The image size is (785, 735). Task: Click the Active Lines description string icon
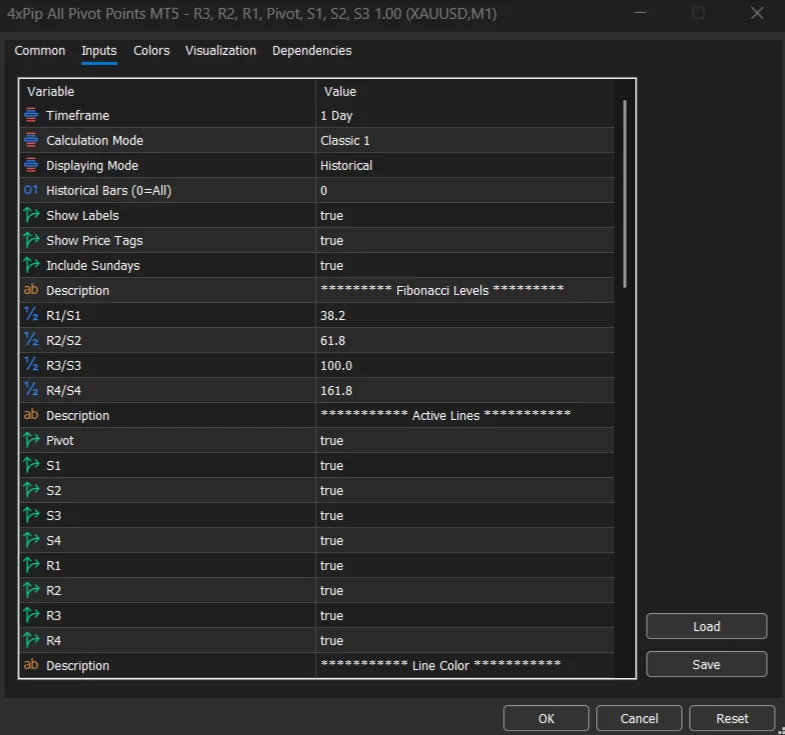(x=31, y=415)
